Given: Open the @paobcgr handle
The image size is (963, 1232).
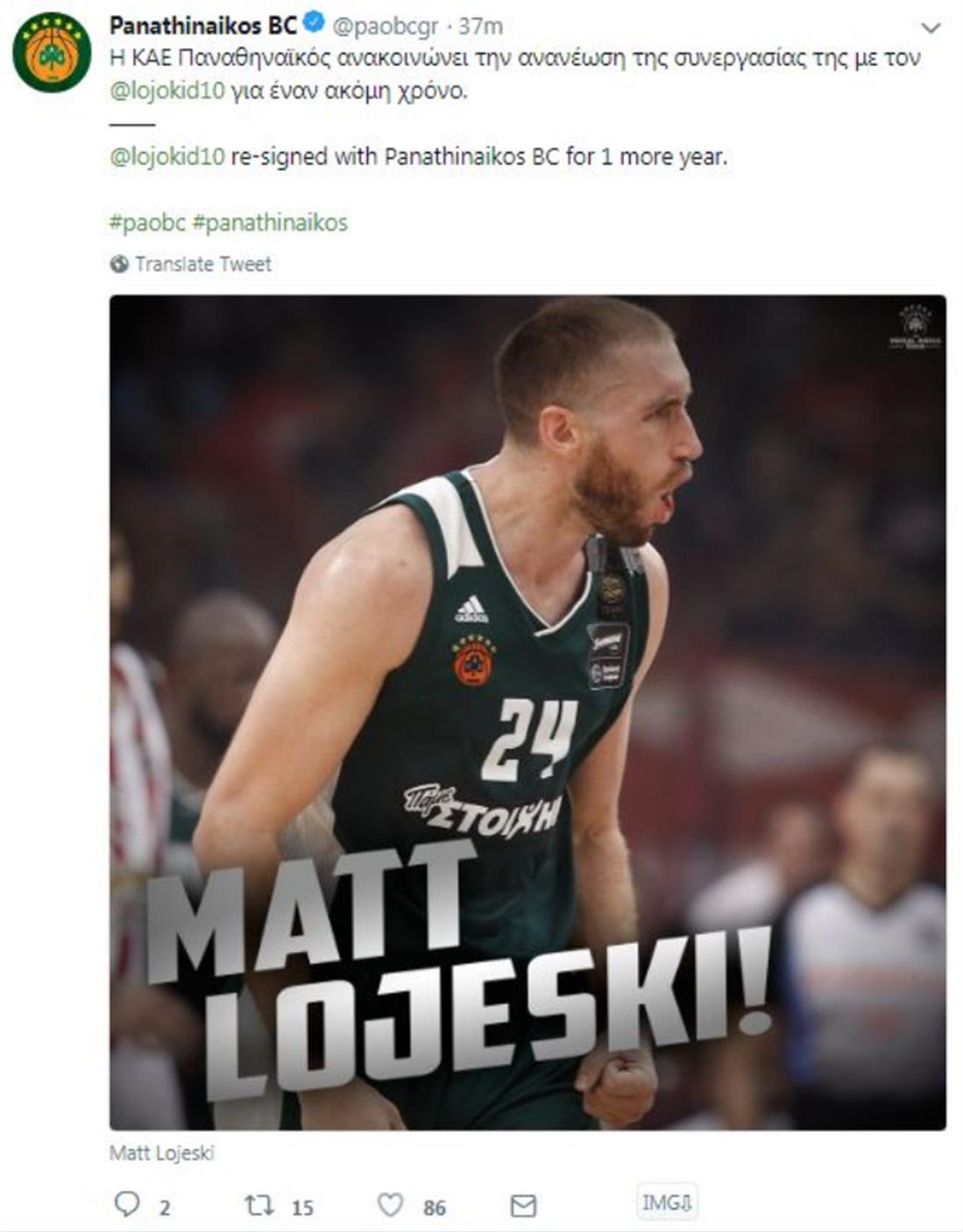Looking at the screenshot, I should [385, 26].
